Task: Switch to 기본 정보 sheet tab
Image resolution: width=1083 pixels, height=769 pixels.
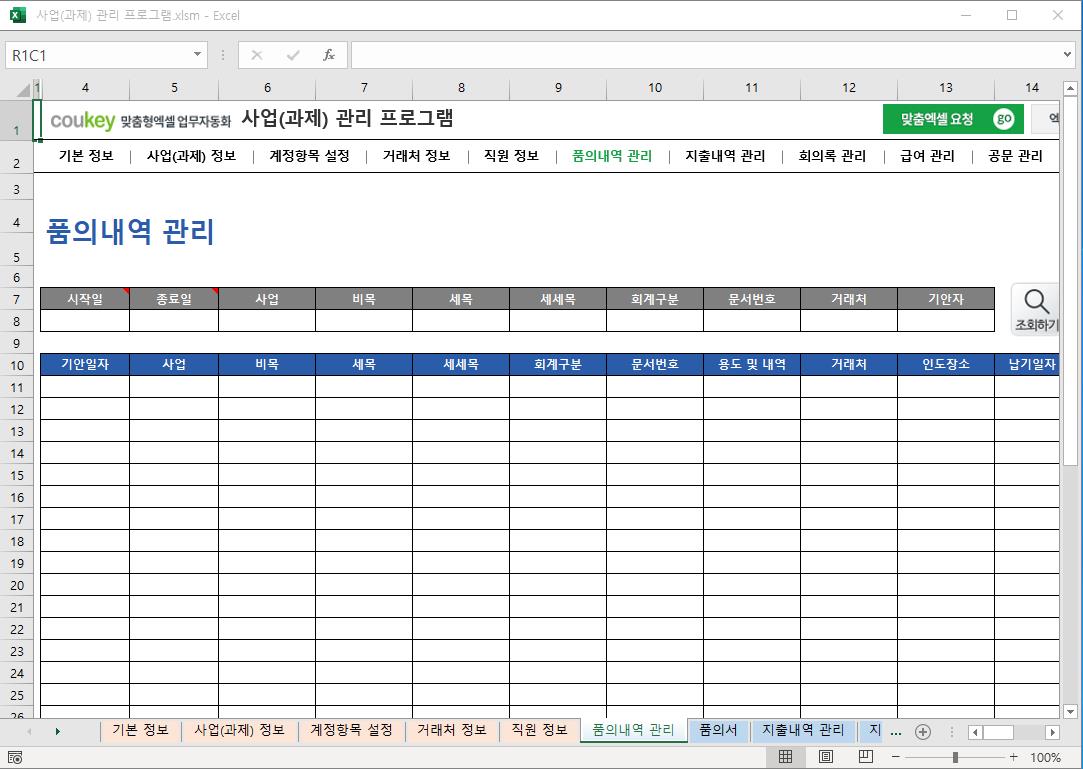Action: [x=140, y=730]
